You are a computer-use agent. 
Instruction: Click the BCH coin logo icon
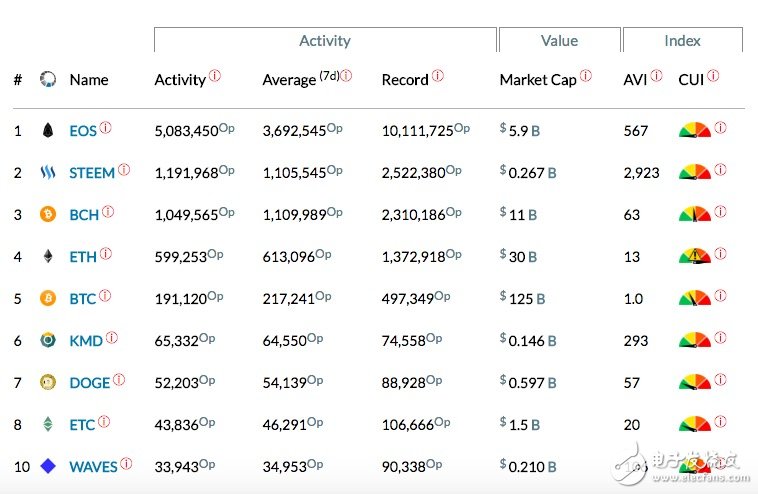coord(48,214)
